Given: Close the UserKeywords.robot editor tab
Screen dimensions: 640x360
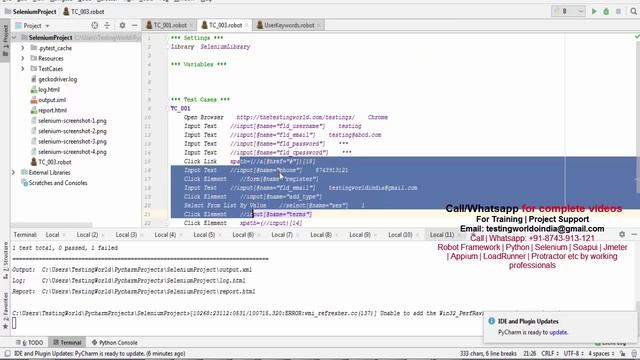Looking at the screenshot, I should coord(319,25).
